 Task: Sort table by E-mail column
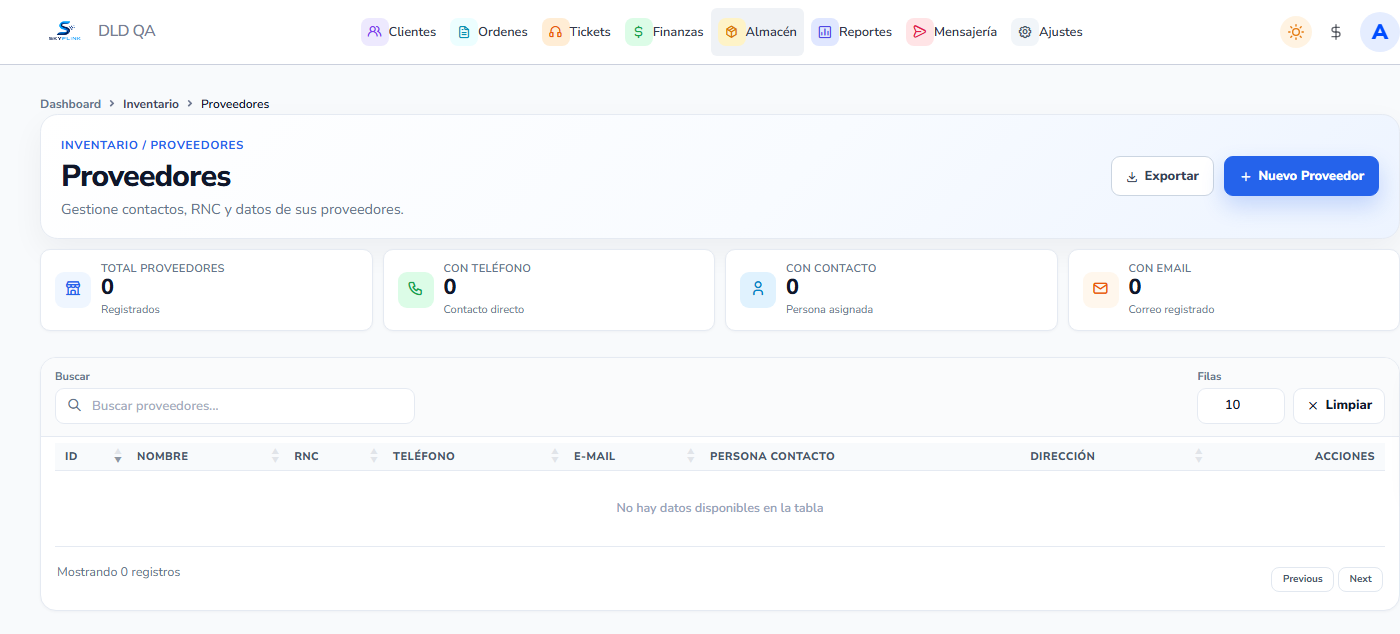(632, 456)
